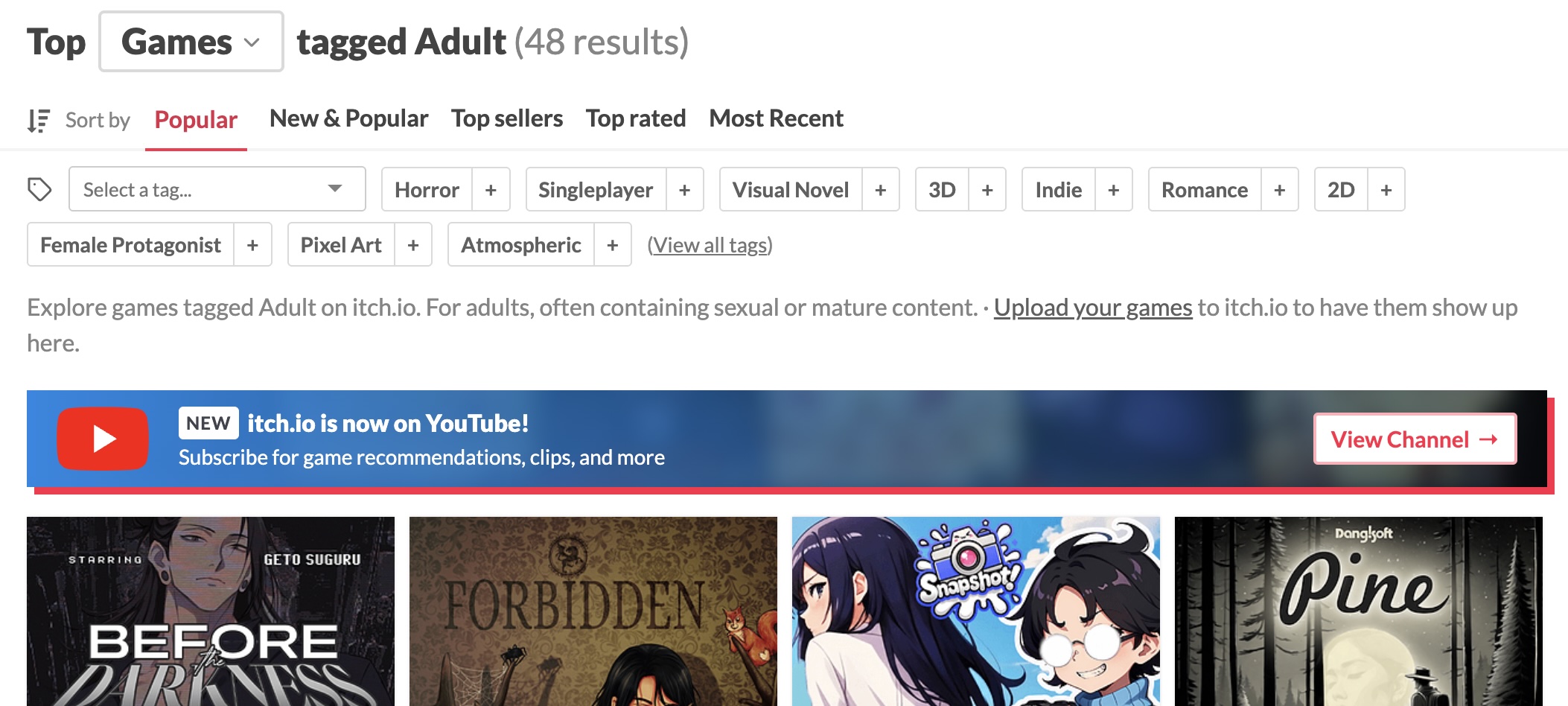Open the Snapshot game thumbnail
The image size is (1568, 706).
(976, 611)
